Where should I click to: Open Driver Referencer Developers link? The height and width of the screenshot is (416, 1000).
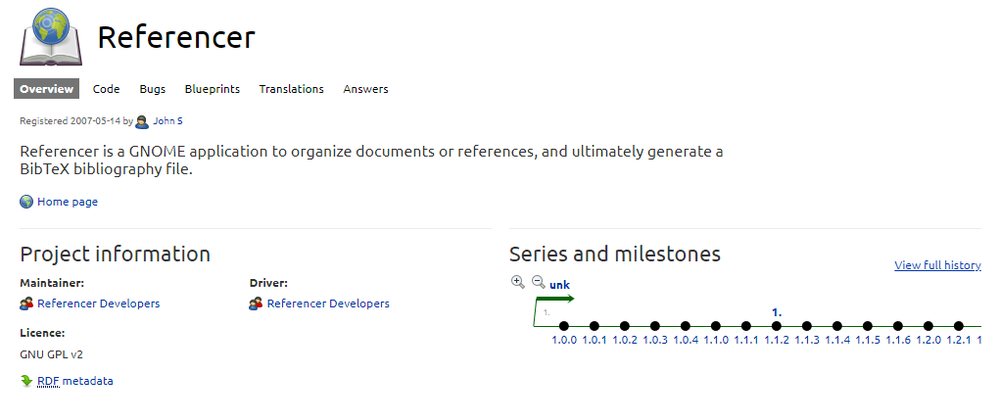[328, 304]
